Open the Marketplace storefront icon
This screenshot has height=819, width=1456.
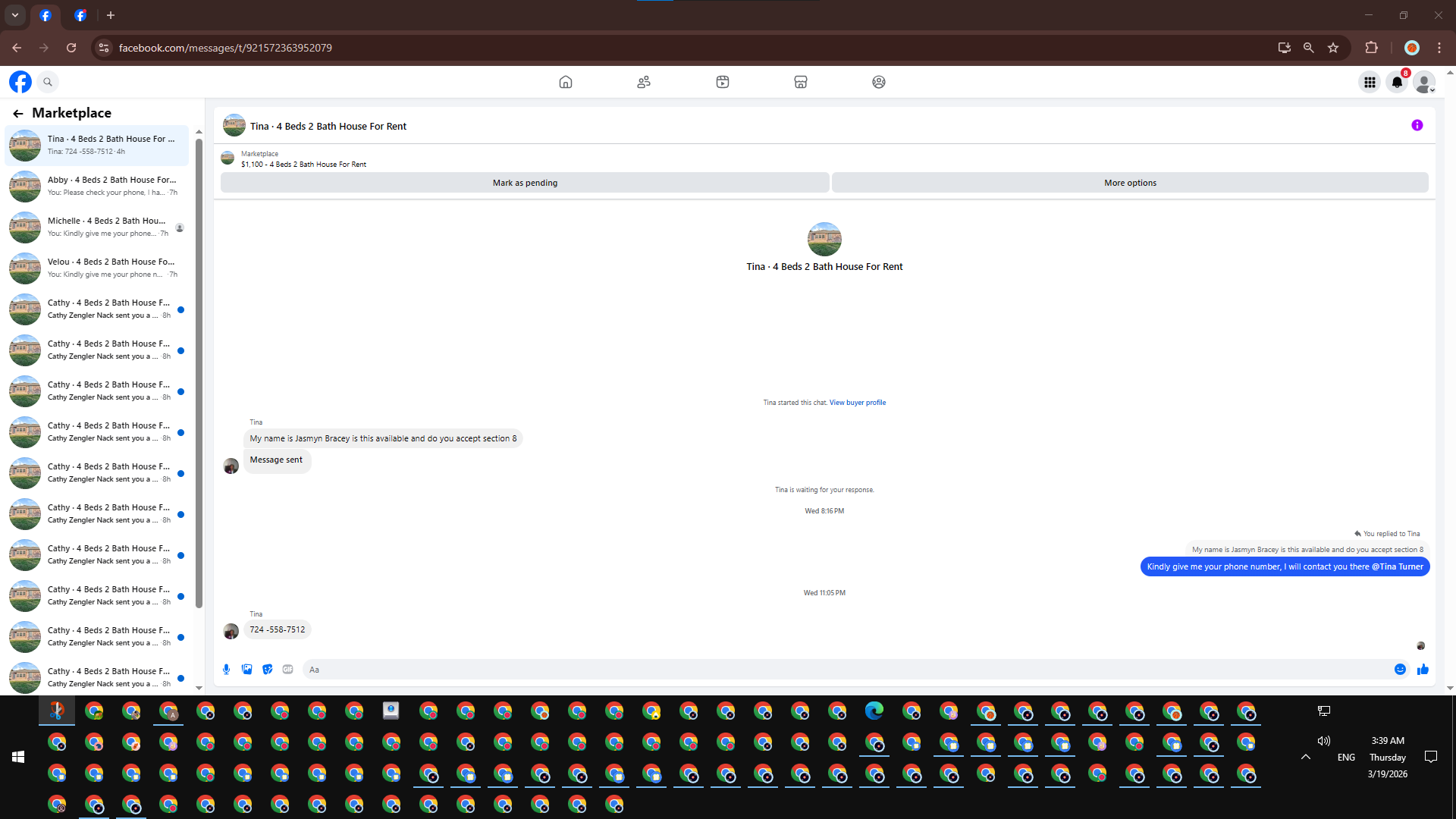point(800,82)
